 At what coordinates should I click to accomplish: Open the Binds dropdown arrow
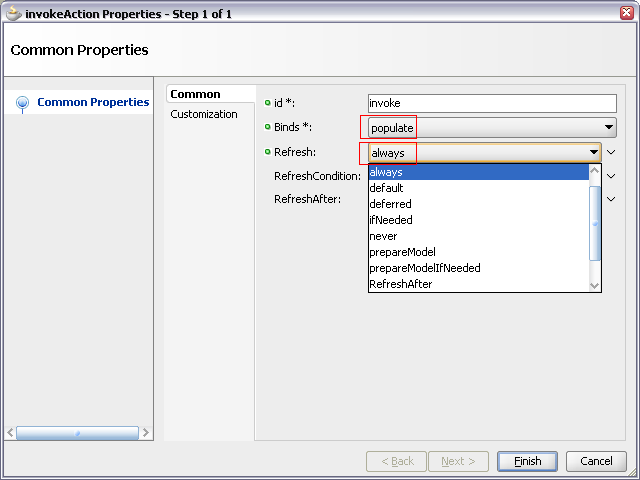point(608,128)
